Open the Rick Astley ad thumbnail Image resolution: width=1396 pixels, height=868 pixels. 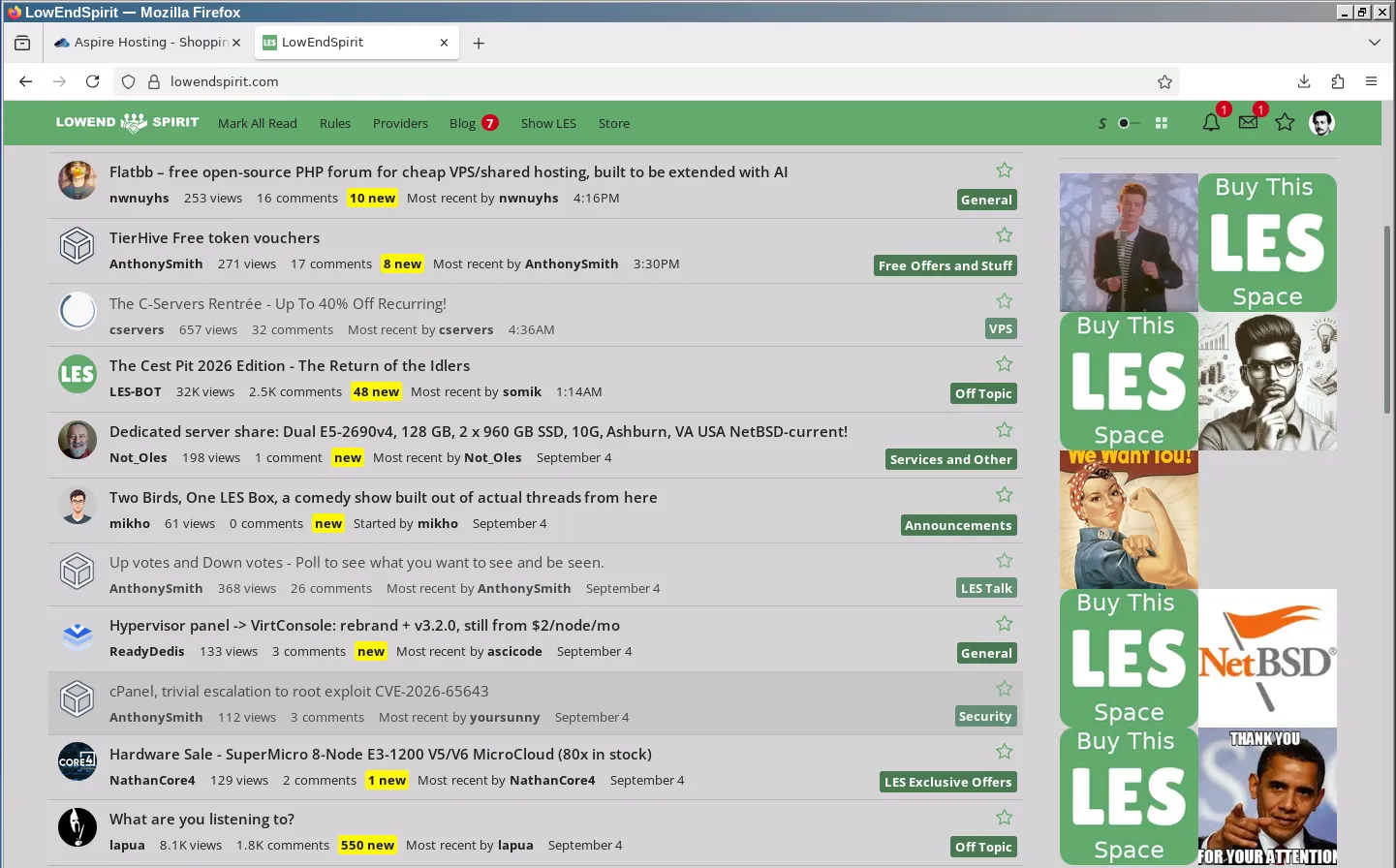[1129, 242]
